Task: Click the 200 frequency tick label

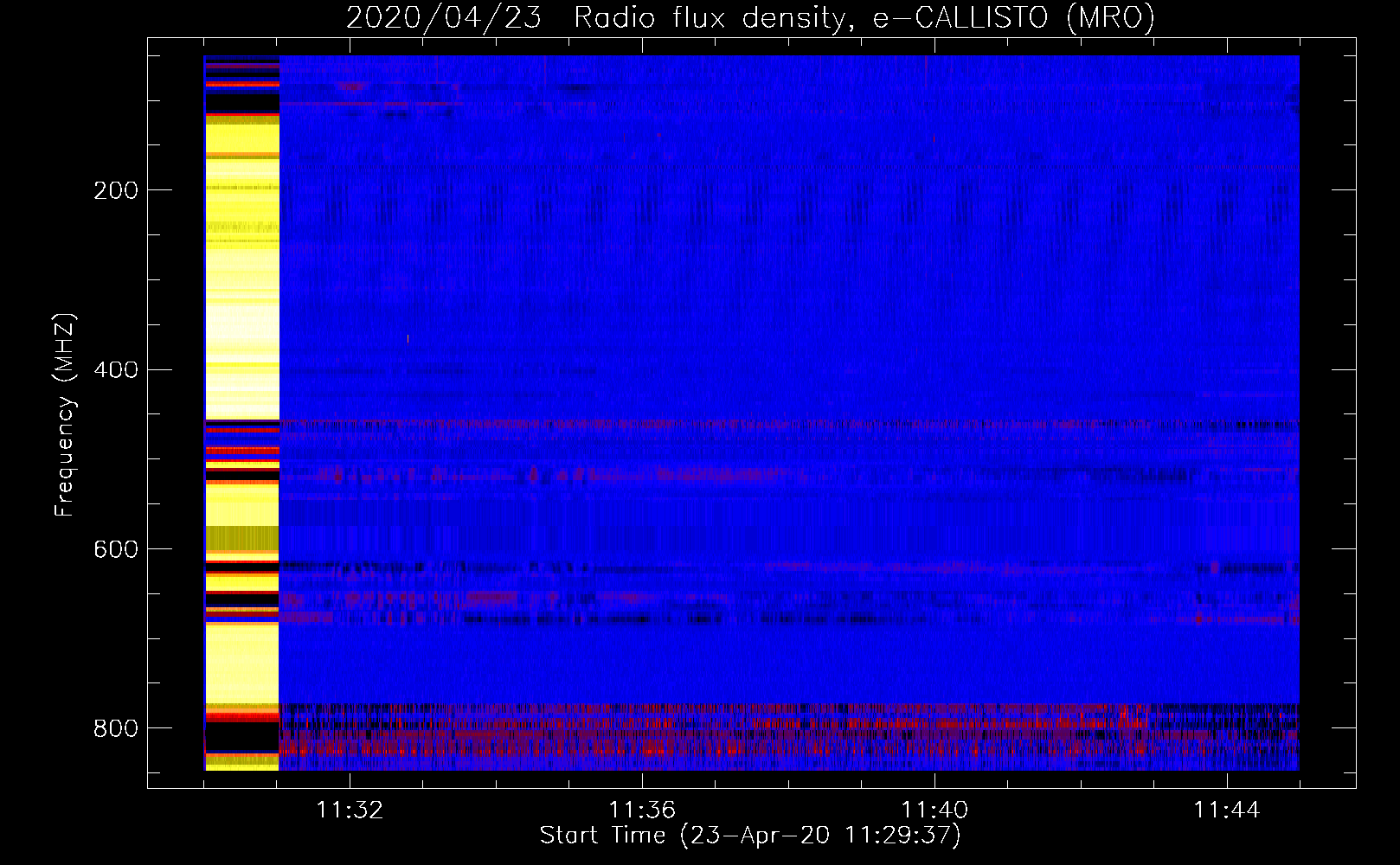Action: (x=115, y=190)
